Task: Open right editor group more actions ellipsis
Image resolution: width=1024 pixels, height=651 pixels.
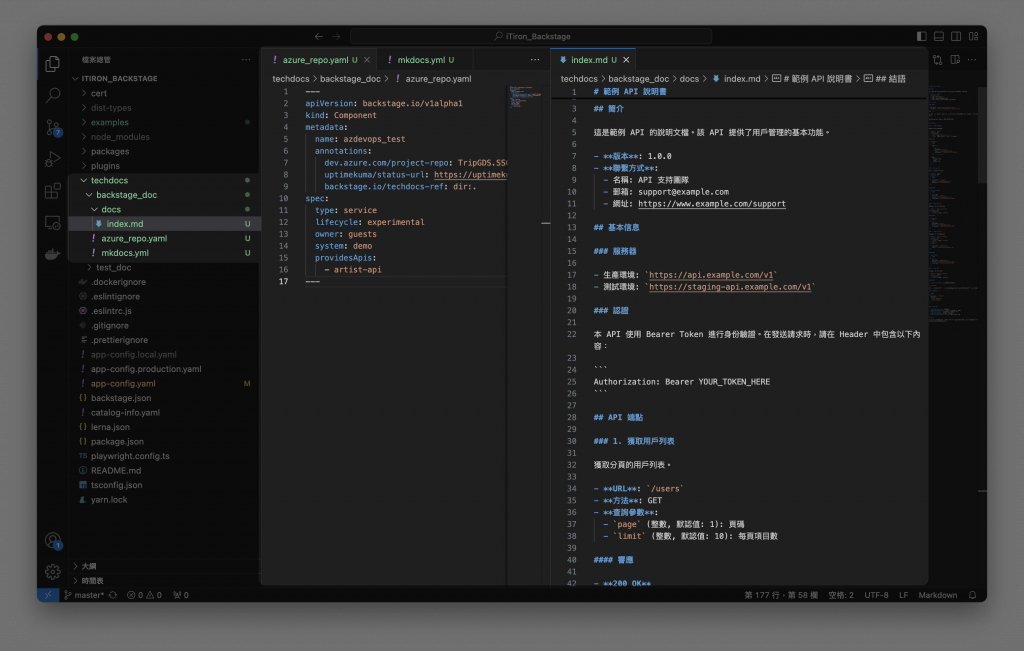Action: pos(972,59)
